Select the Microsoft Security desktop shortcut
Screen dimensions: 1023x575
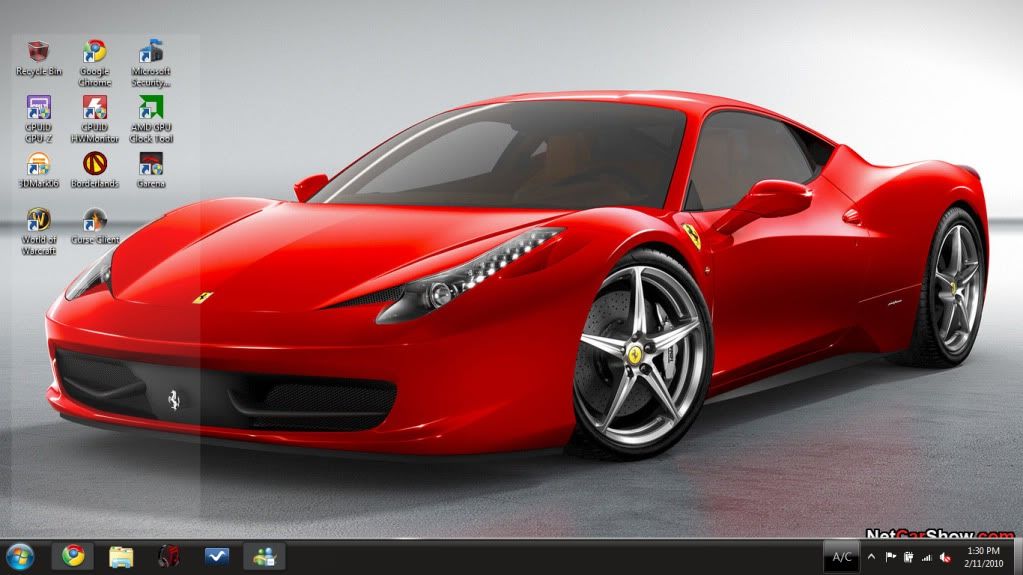pos(151,63)
